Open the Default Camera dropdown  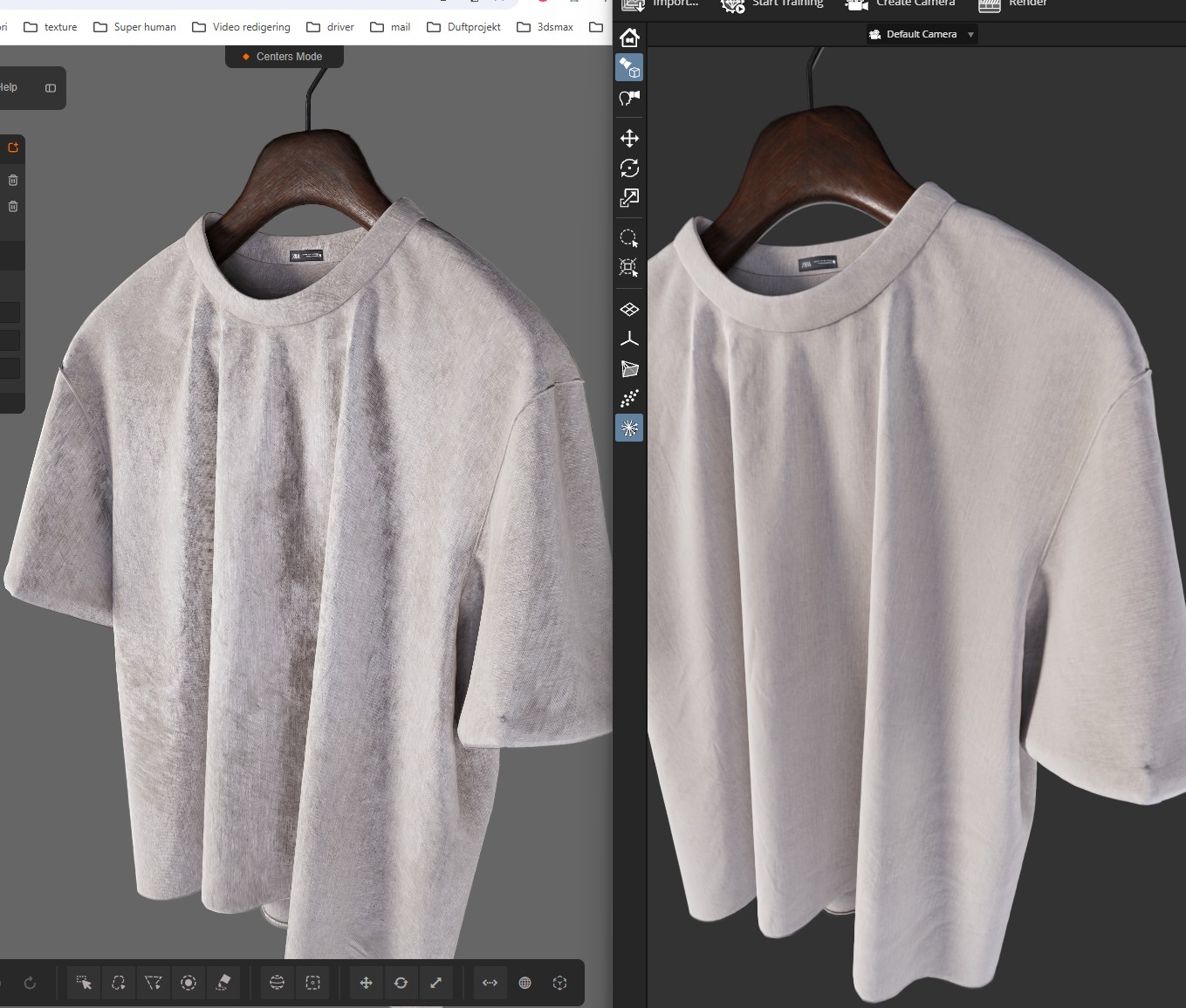pyautogui.click(x=922, y=34)
